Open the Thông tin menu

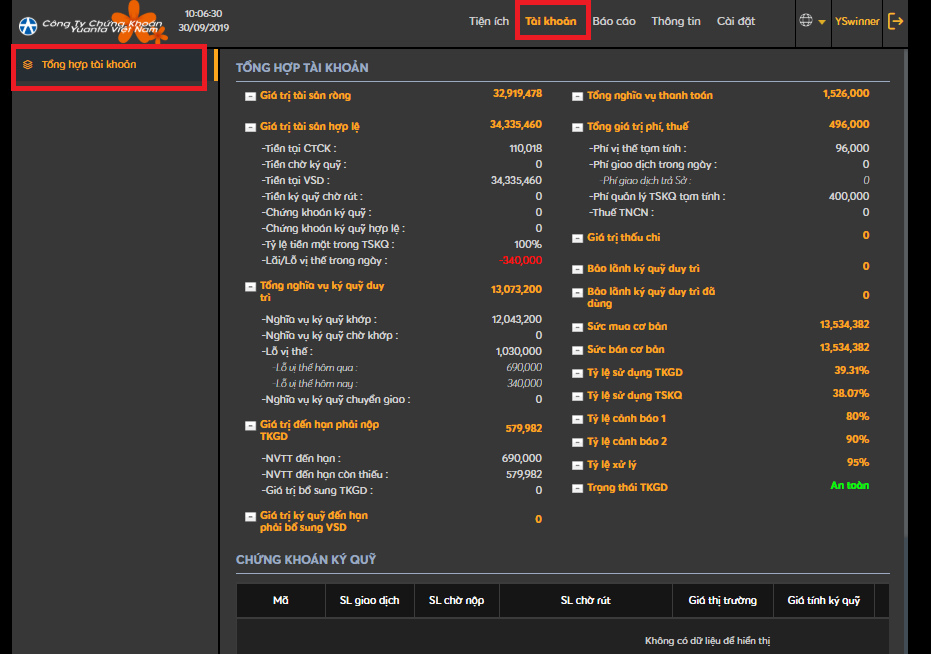pyautogui.click(x=676, y=21)
